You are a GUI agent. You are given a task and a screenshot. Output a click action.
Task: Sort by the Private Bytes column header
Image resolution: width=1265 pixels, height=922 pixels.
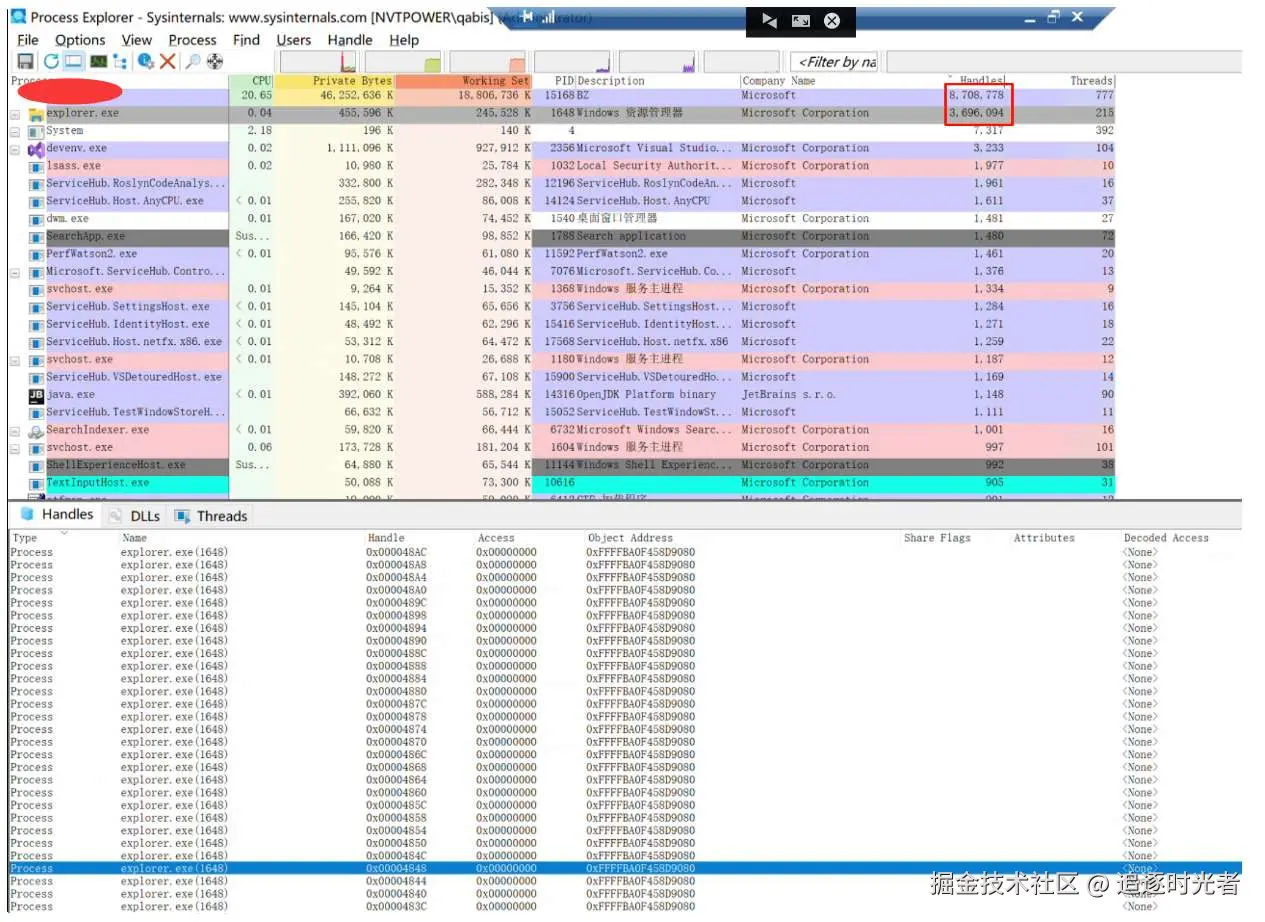tap(335, 81)
